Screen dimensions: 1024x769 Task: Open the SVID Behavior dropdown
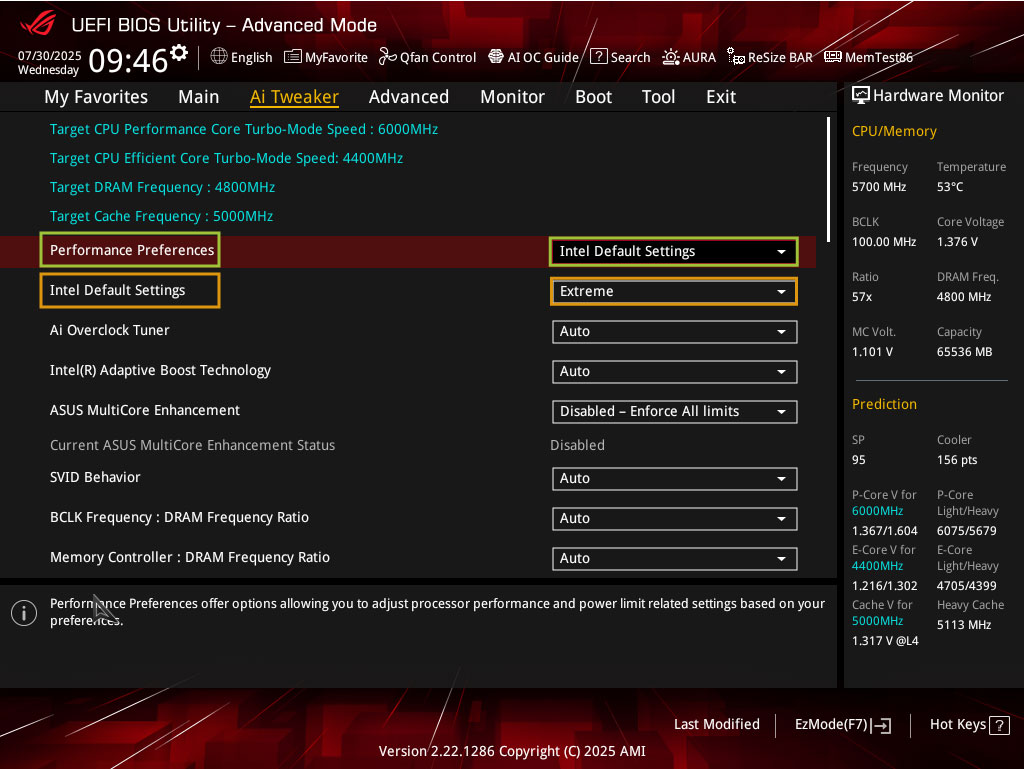(x=674, y=478)
